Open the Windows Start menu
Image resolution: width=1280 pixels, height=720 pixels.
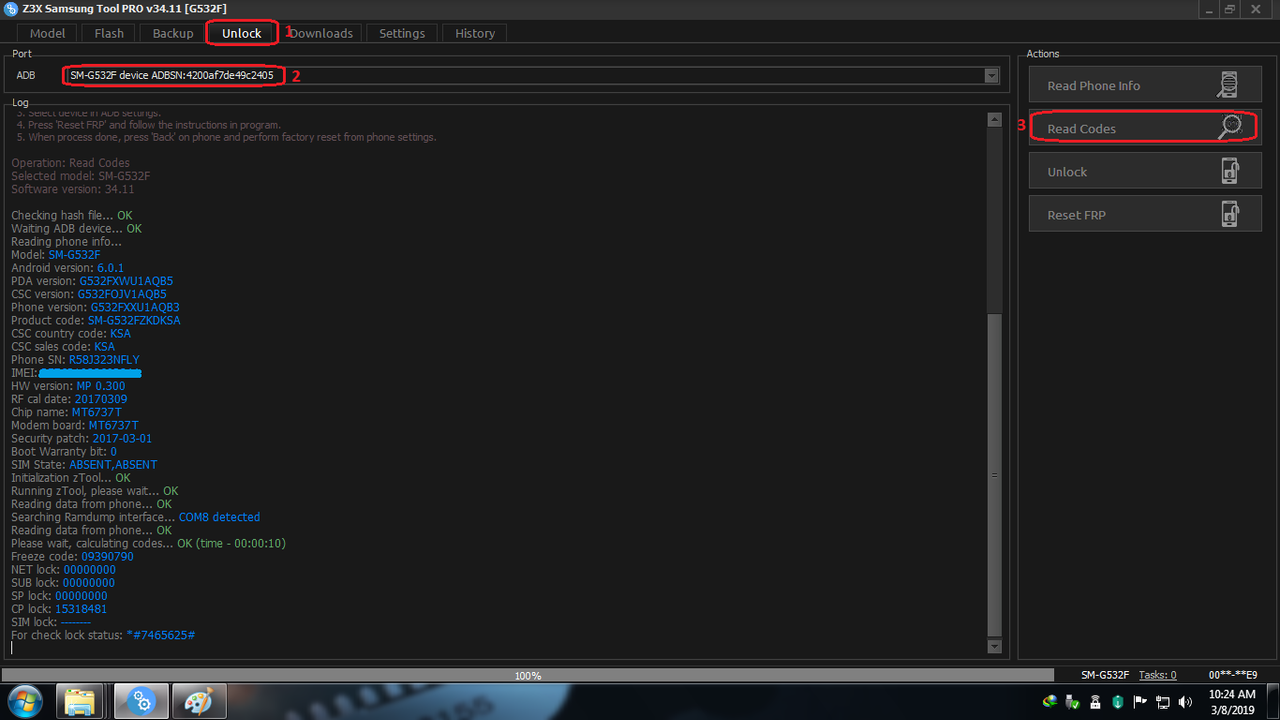24,701
